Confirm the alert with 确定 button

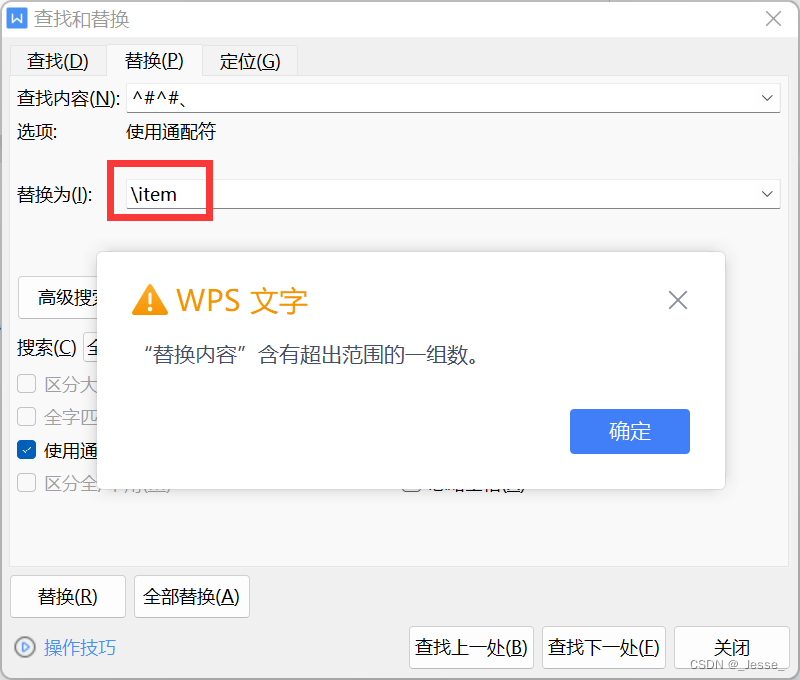pos(630,431)
